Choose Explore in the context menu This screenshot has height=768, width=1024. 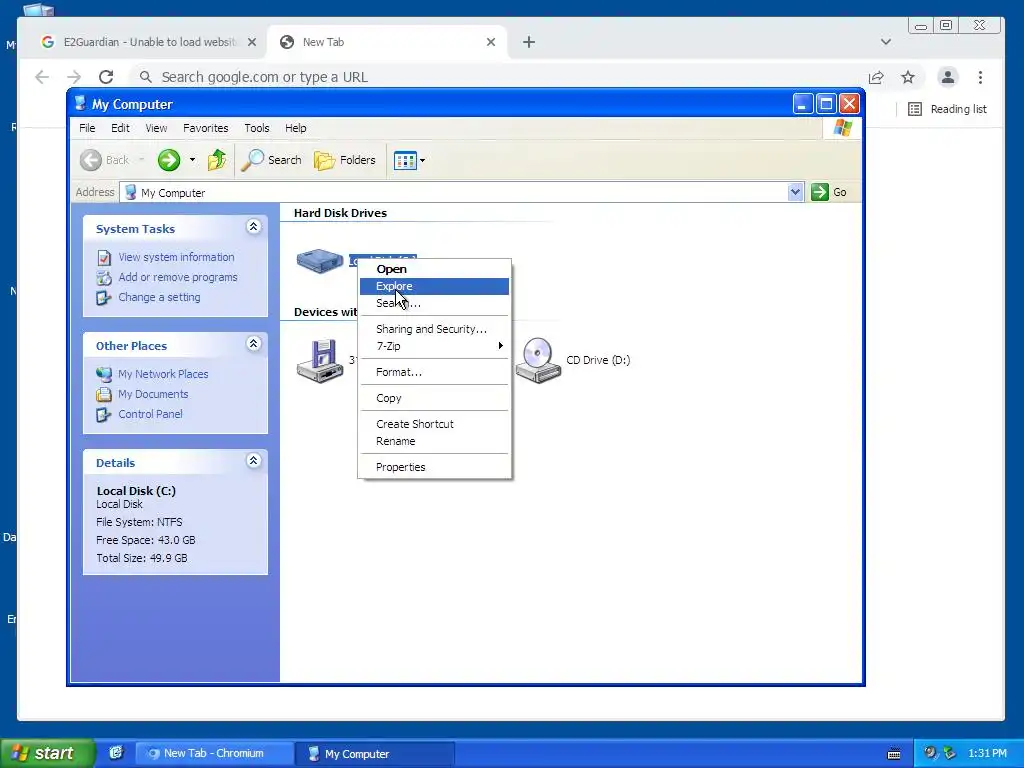[434, 286]
